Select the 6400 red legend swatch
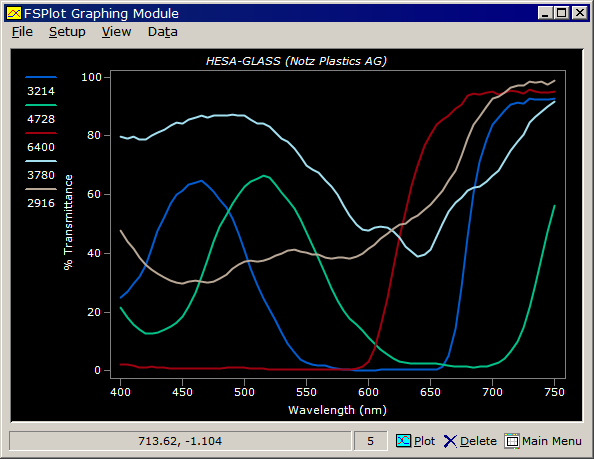 tap(41, 133)
